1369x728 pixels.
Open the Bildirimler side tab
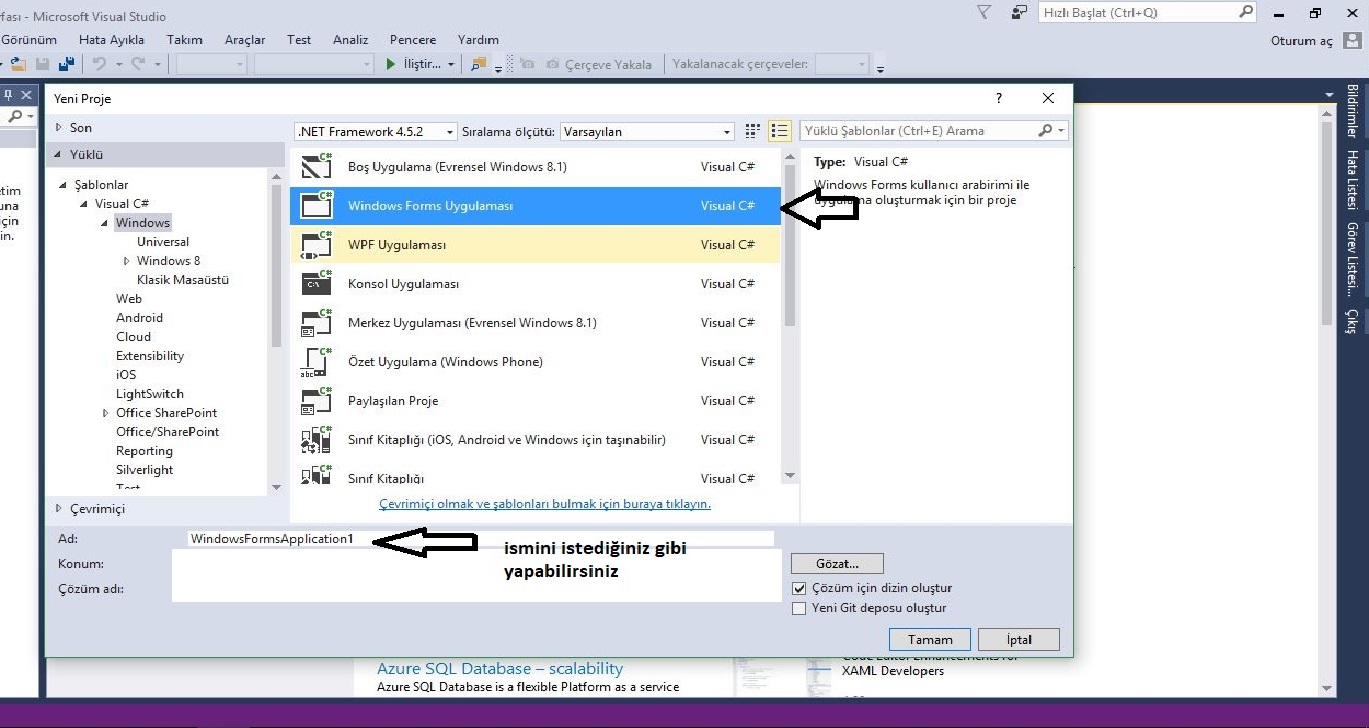coord(1352,111)
